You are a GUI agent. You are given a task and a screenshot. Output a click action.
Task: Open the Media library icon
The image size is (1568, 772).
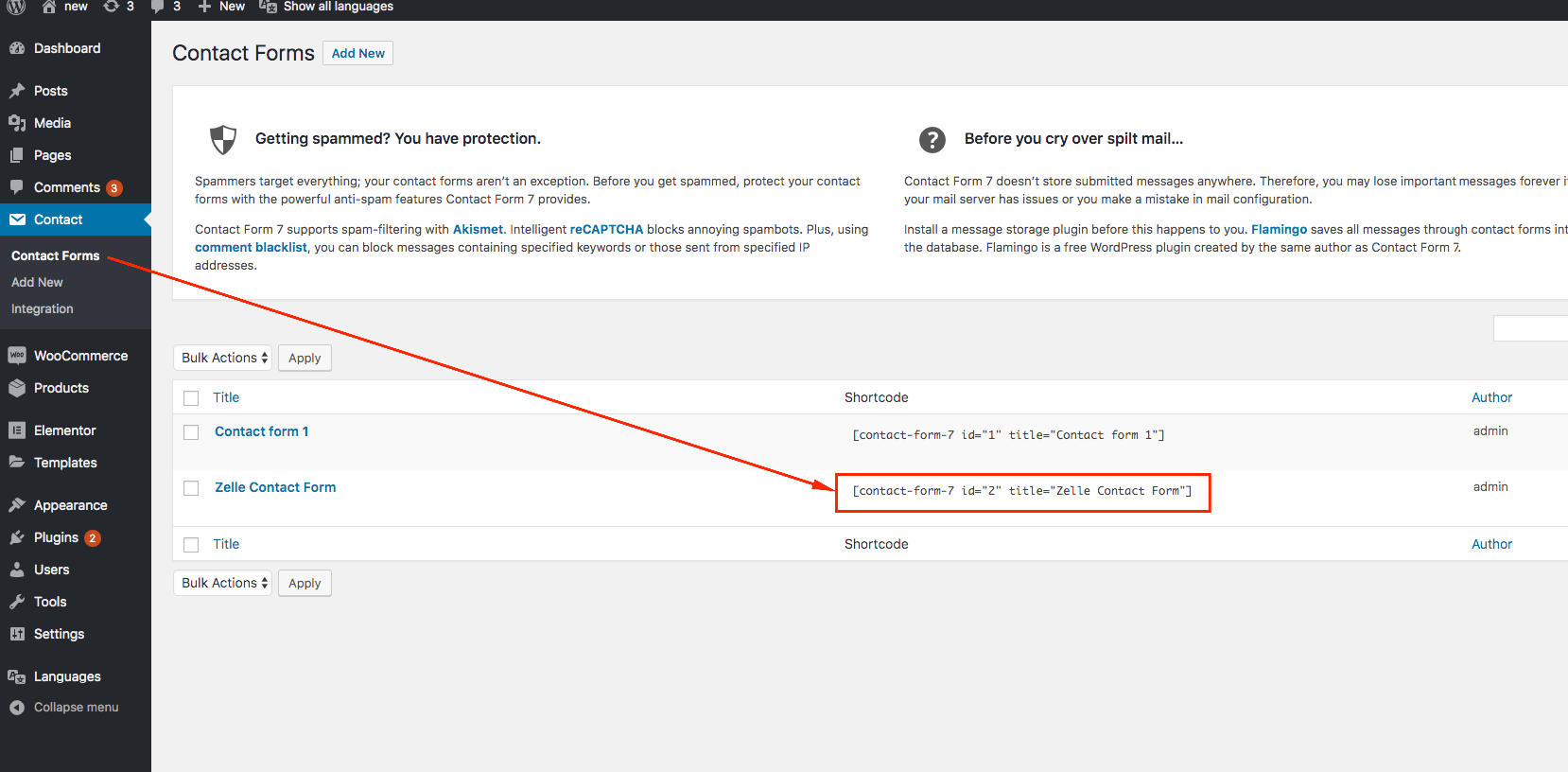coord(17,123)
